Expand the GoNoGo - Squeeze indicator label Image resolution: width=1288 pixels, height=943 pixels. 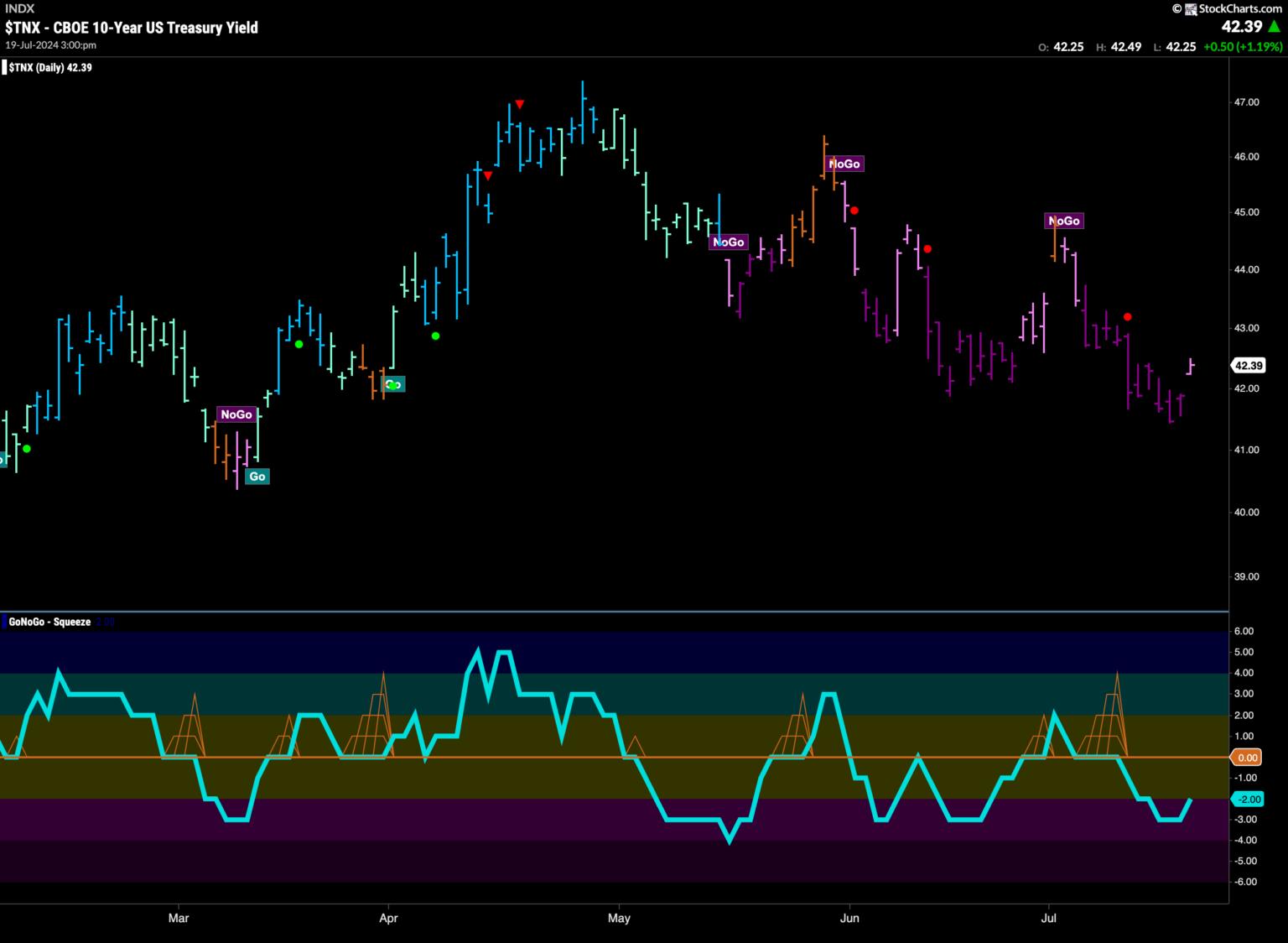49,622
